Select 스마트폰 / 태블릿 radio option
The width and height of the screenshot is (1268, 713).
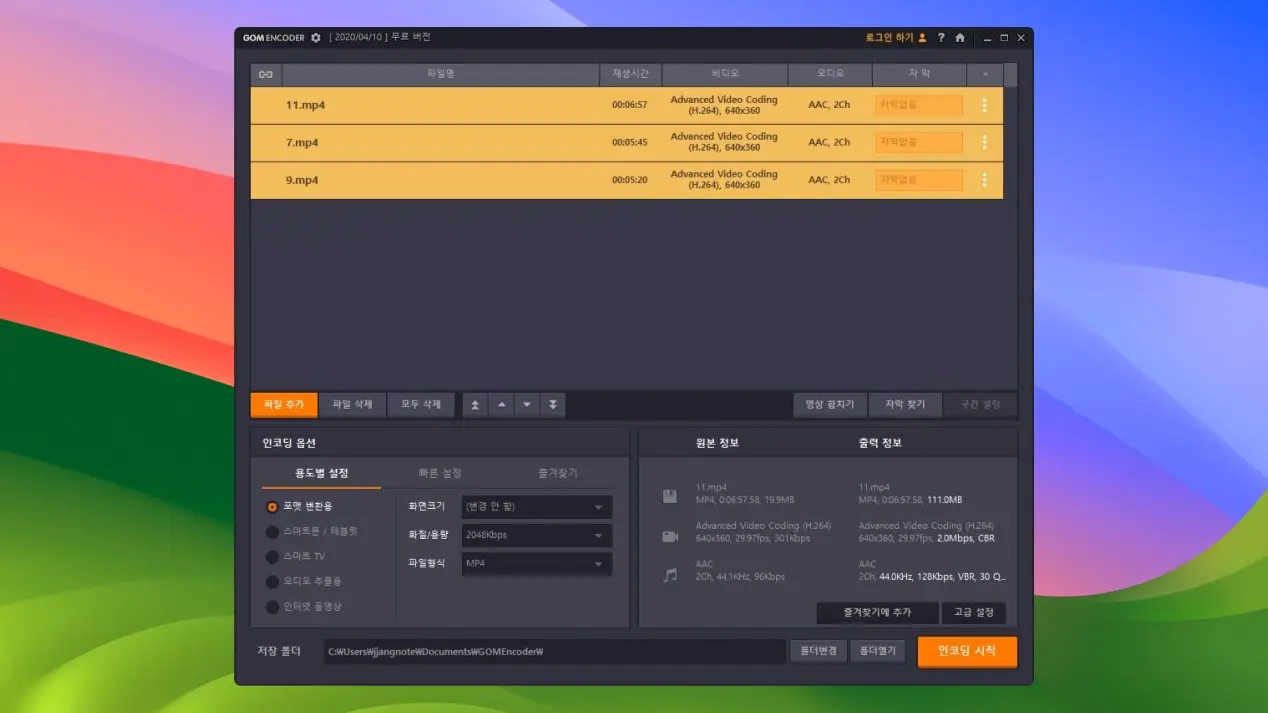click(272, 532)
